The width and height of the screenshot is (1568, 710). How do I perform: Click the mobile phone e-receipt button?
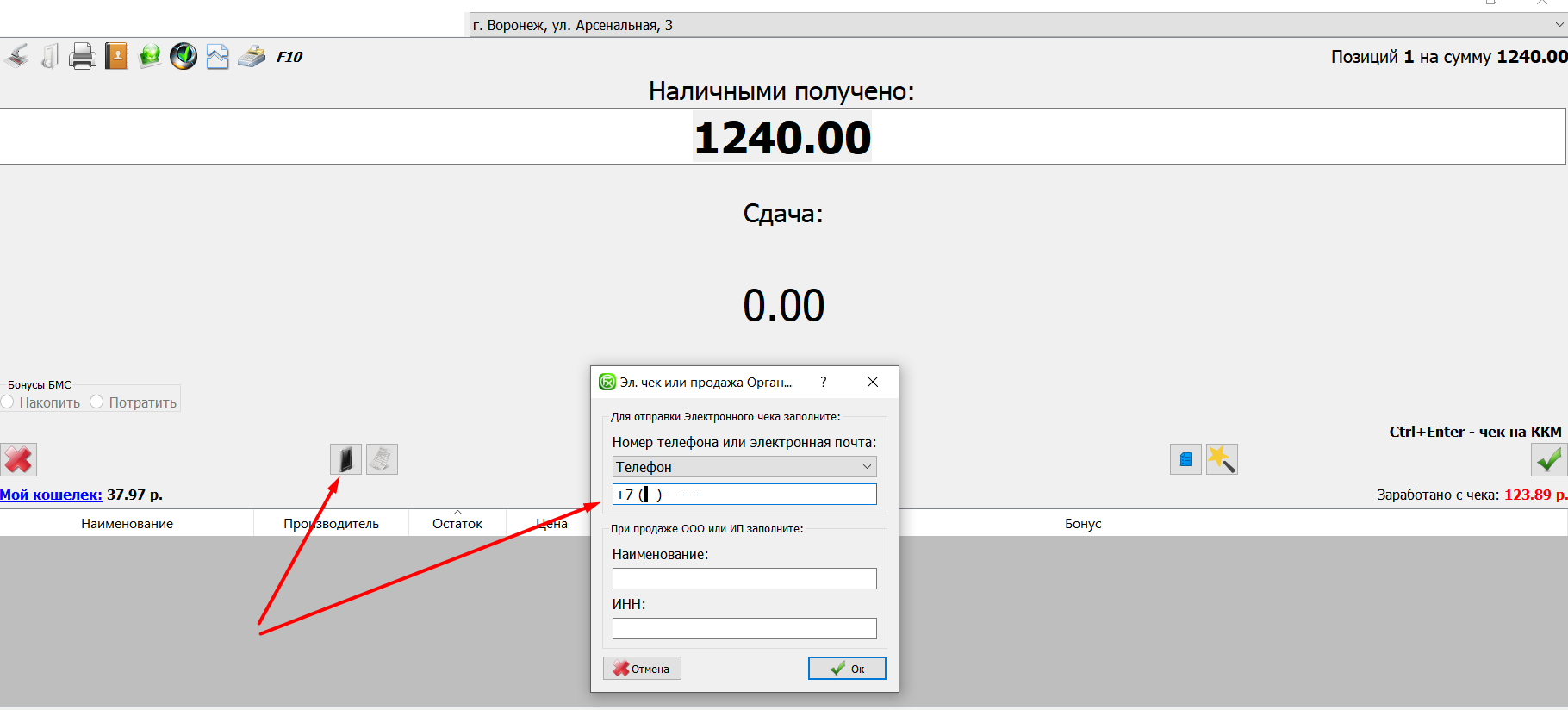pyautogui.click(x=345, y=459)
